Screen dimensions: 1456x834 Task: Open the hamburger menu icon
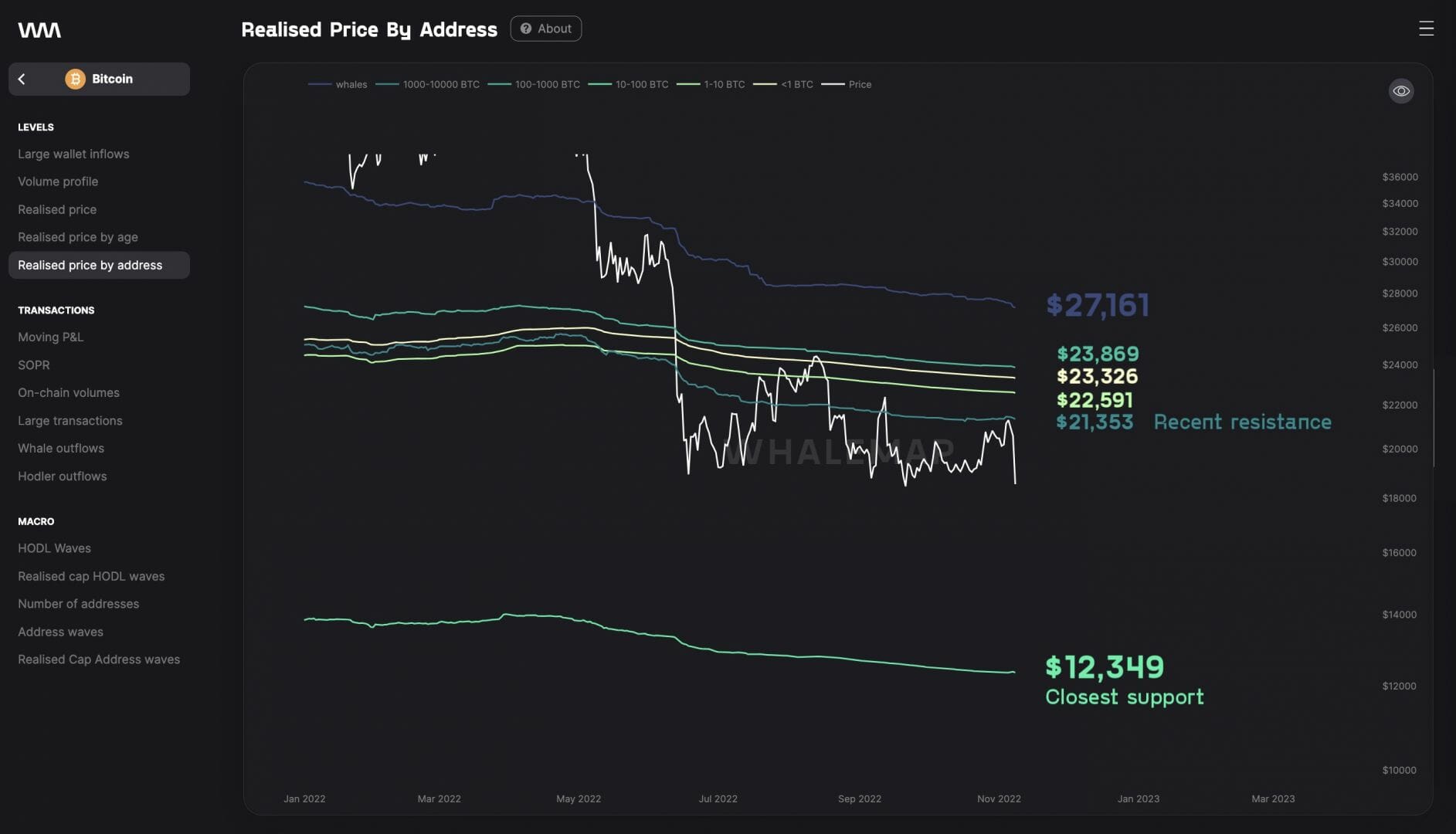pos(1426,29)
